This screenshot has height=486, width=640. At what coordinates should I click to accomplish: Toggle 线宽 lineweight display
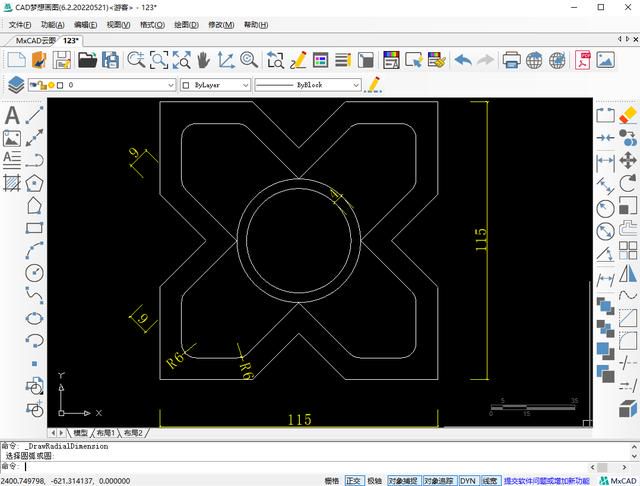click(x=490, y=481)
